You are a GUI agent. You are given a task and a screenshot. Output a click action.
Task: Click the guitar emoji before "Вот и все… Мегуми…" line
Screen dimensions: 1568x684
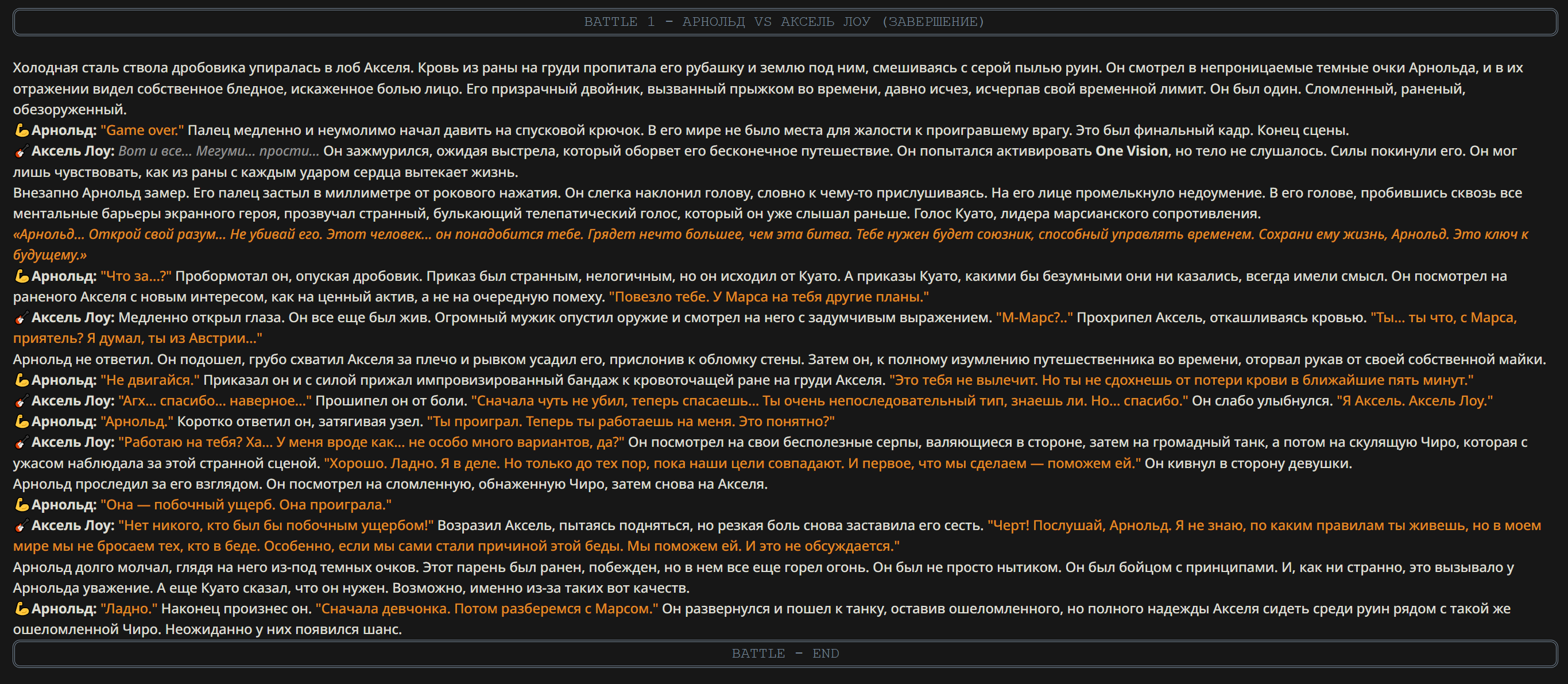[21, 151]
